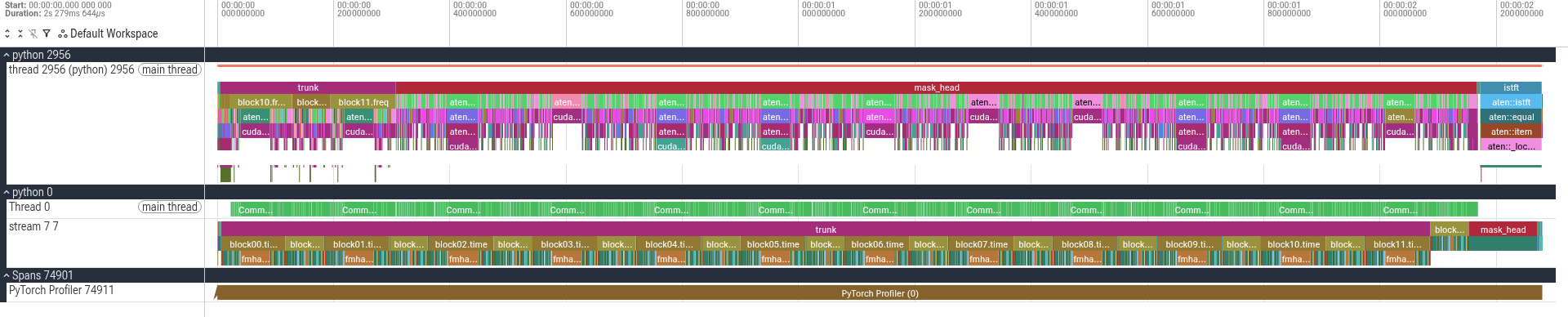Viewport: 1568px width, 317px height.
Task: Select the stream 7 7 track title
Action: pyautogui.click(x=33, y=226)
